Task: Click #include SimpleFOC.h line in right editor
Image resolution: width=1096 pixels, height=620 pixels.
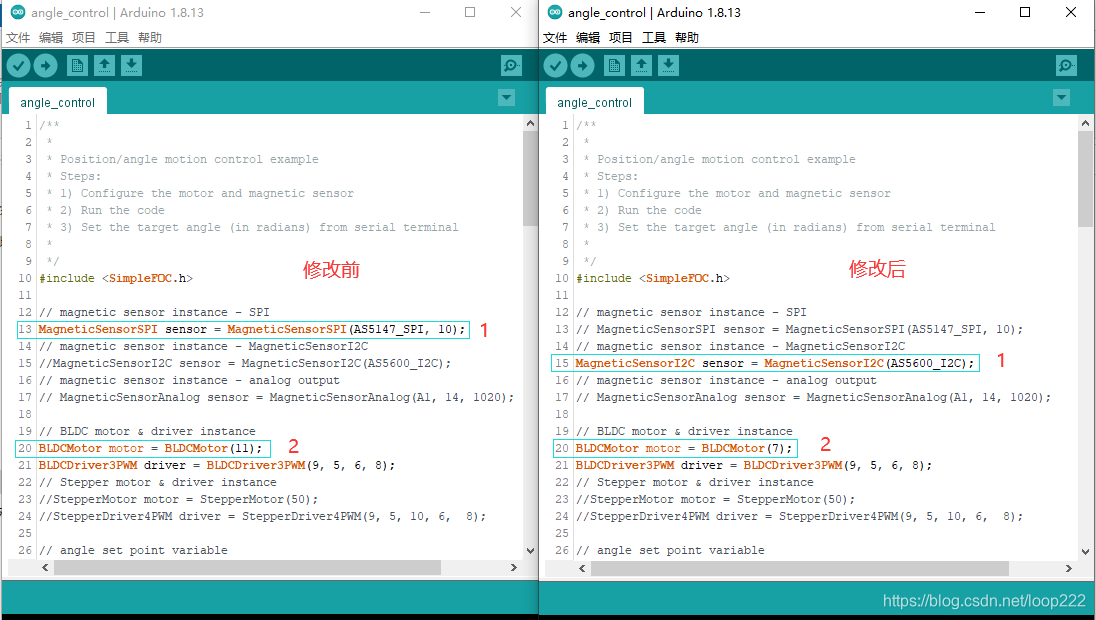Action: [x=653, y=278]
